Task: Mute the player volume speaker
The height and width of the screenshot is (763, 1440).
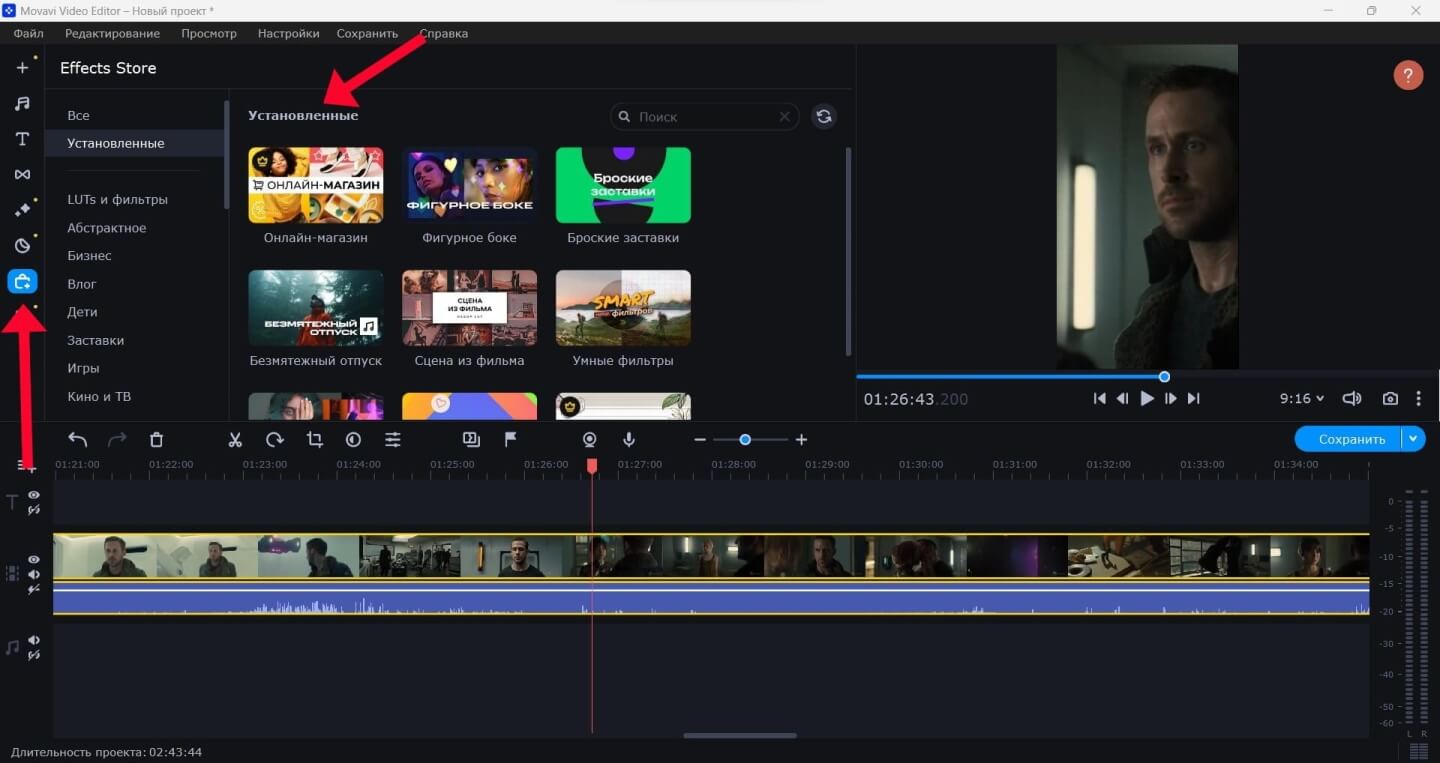Action: coord(1352,398)
